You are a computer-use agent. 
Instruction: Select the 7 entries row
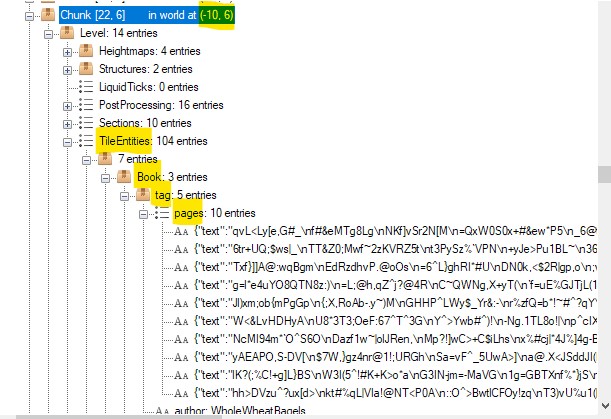(138, 159)
